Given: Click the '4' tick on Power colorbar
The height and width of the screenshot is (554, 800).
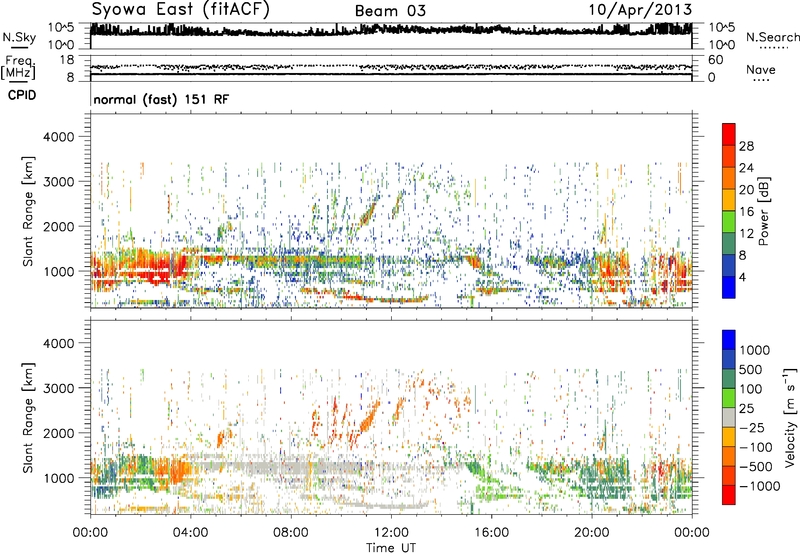Looking at the screenshot, I should 742,278.
